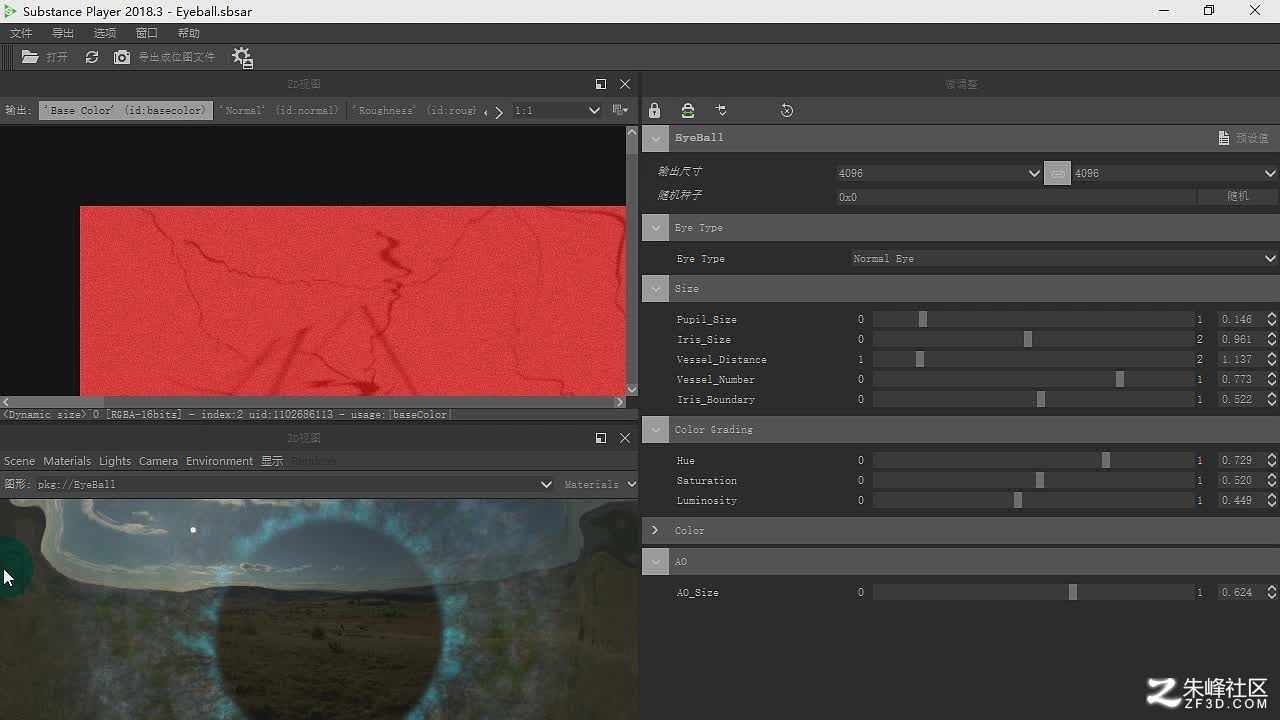This screenshot has width=1280, height=720.
Task: Click the random seed 随机 button
Action: pyautogui.click(x=1238, y=197)
